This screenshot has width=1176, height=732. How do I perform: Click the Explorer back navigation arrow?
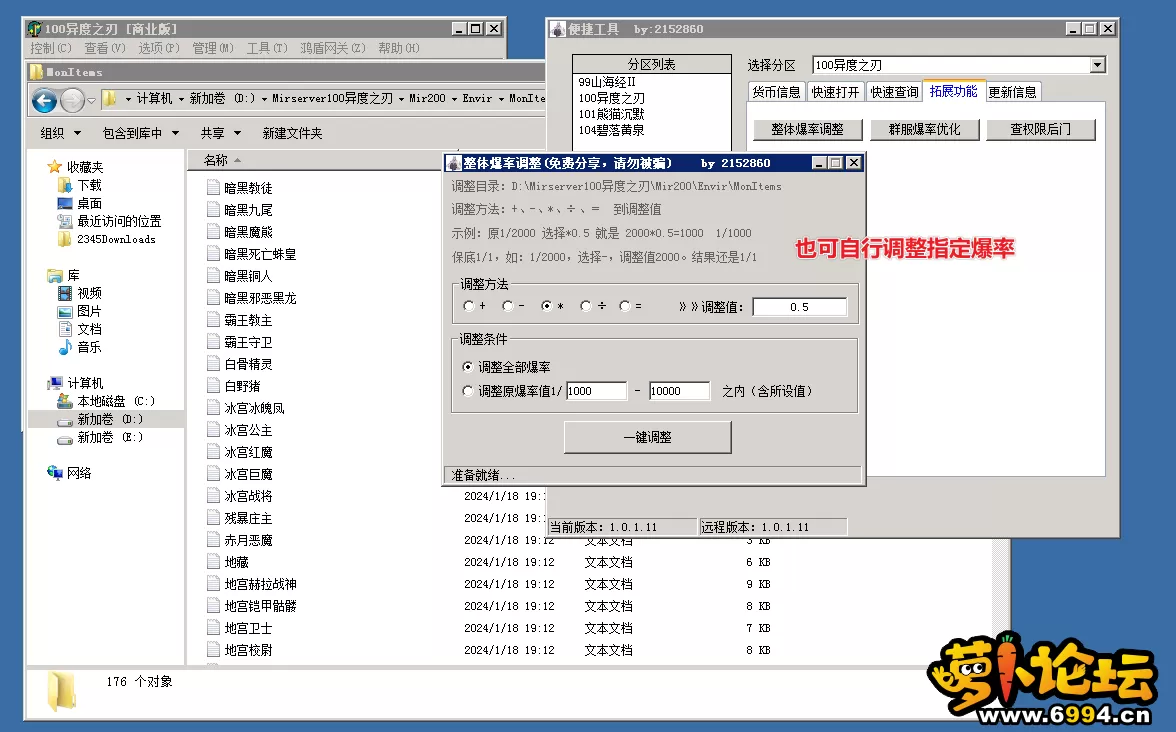[x=44, y=100]
